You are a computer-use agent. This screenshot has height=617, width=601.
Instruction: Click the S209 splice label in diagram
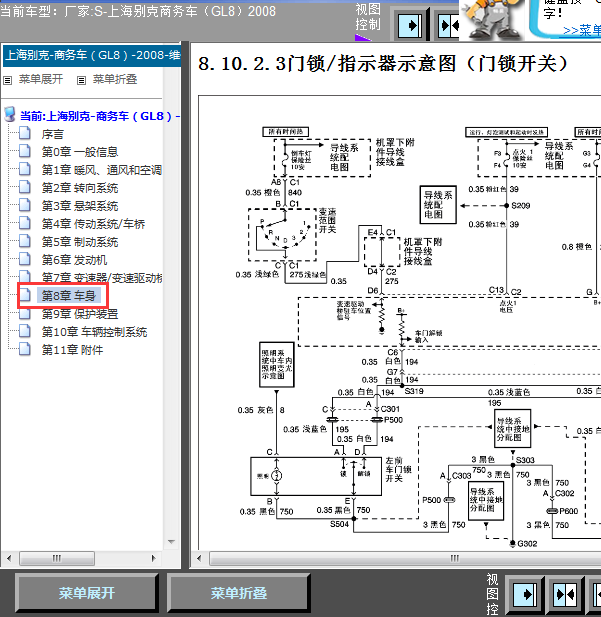521,205
